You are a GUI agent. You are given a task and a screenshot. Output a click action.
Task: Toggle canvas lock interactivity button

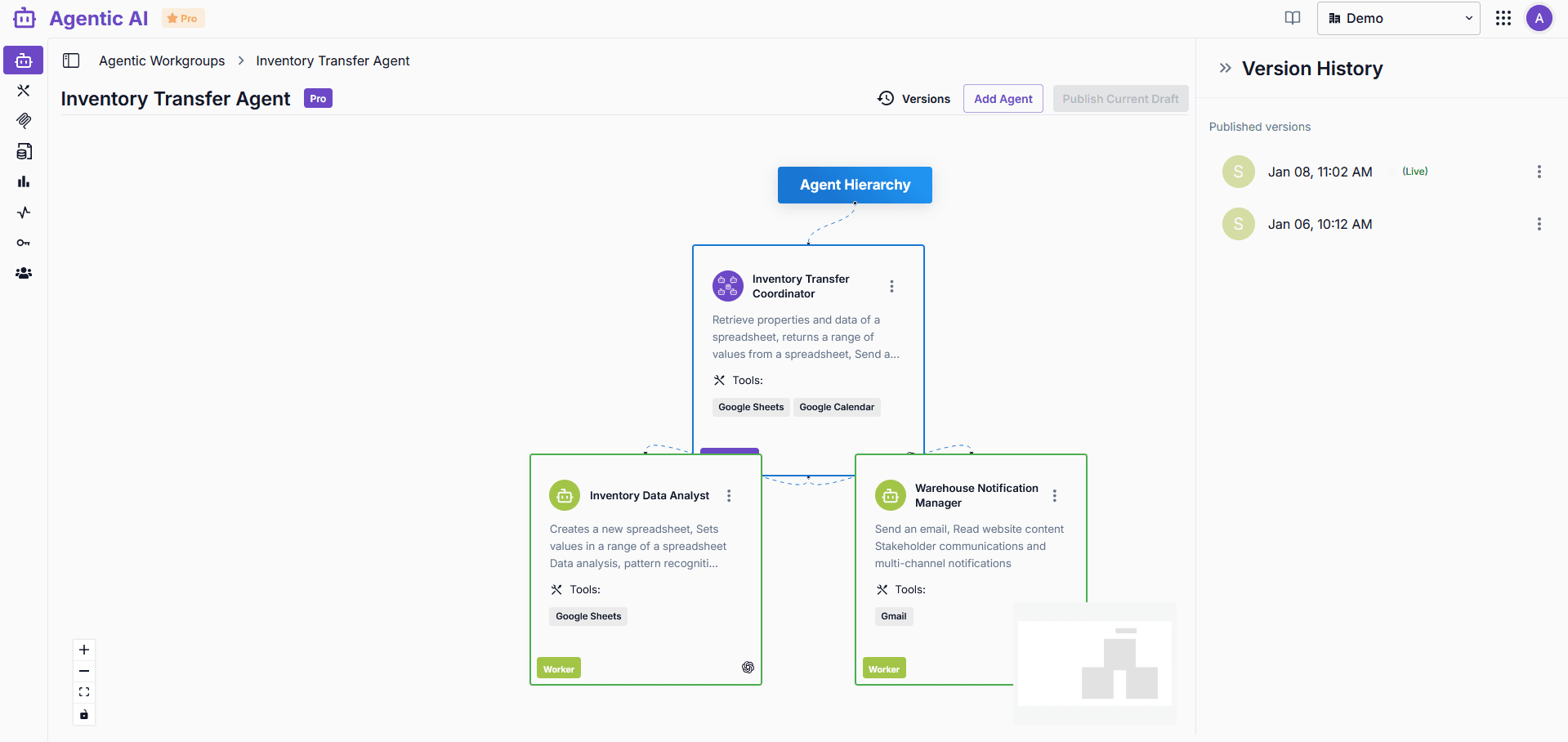click(84, 714)
